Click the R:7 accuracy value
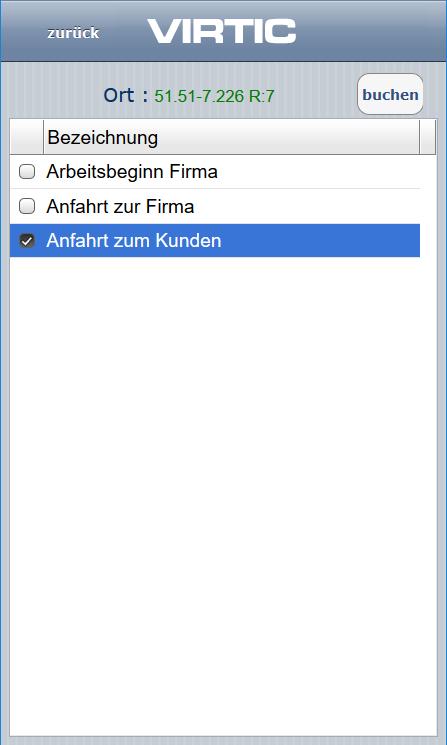447x745 pixels. point(260,96)
